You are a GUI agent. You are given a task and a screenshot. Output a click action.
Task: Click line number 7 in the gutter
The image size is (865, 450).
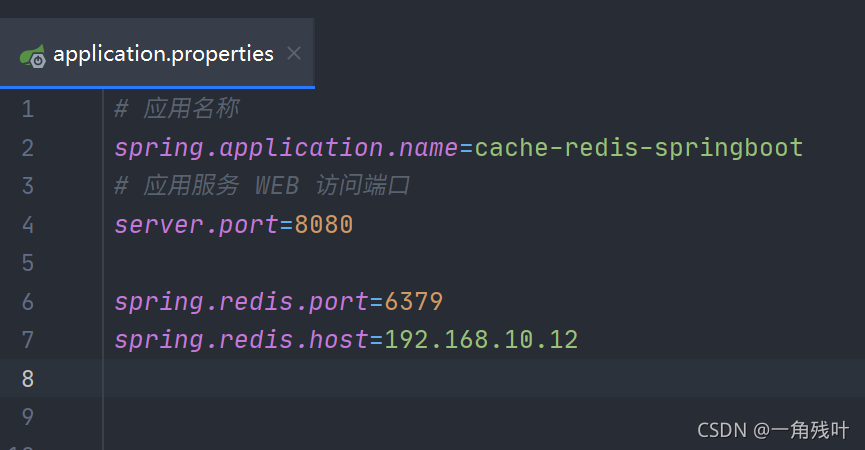pyautogui.click(x=28, y=340)
